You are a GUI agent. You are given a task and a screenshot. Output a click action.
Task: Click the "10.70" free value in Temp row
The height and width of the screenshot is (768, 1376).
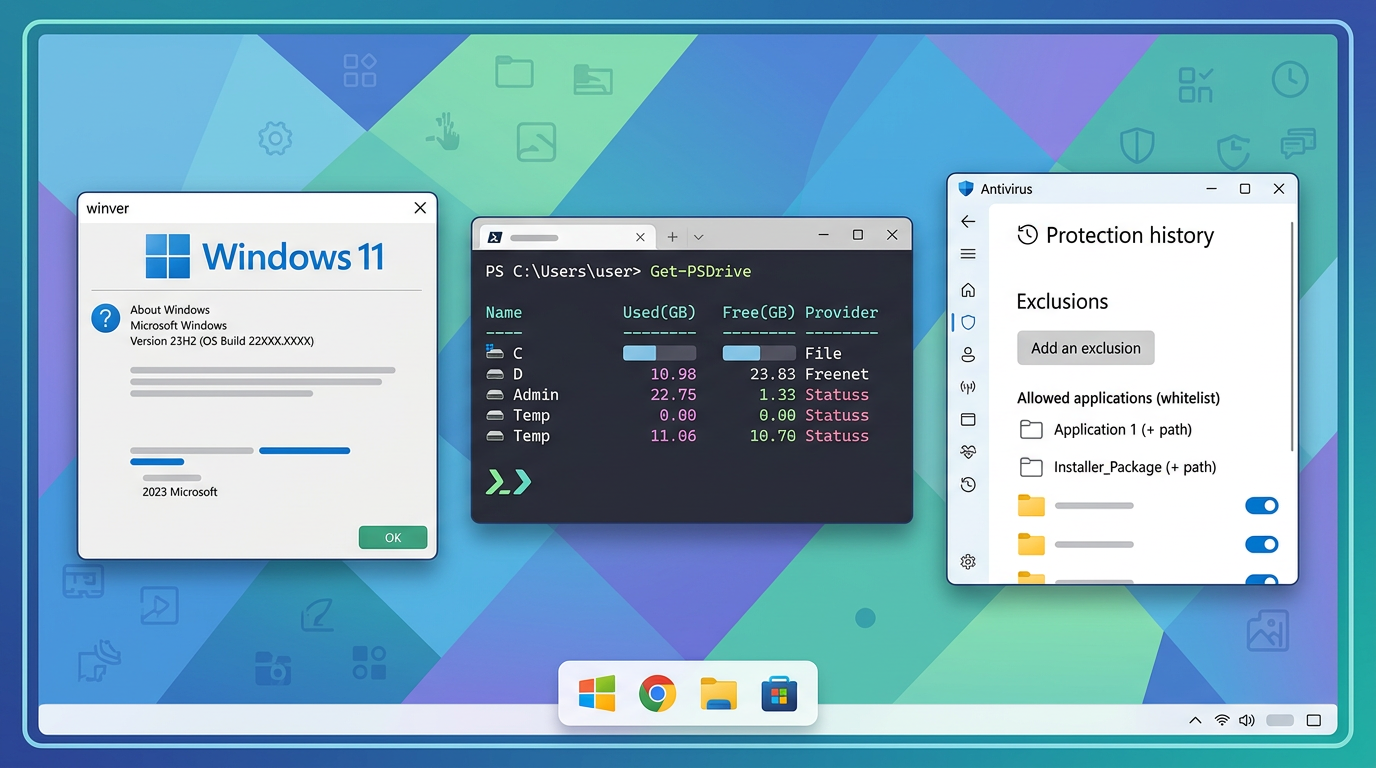tap(773, 436)
